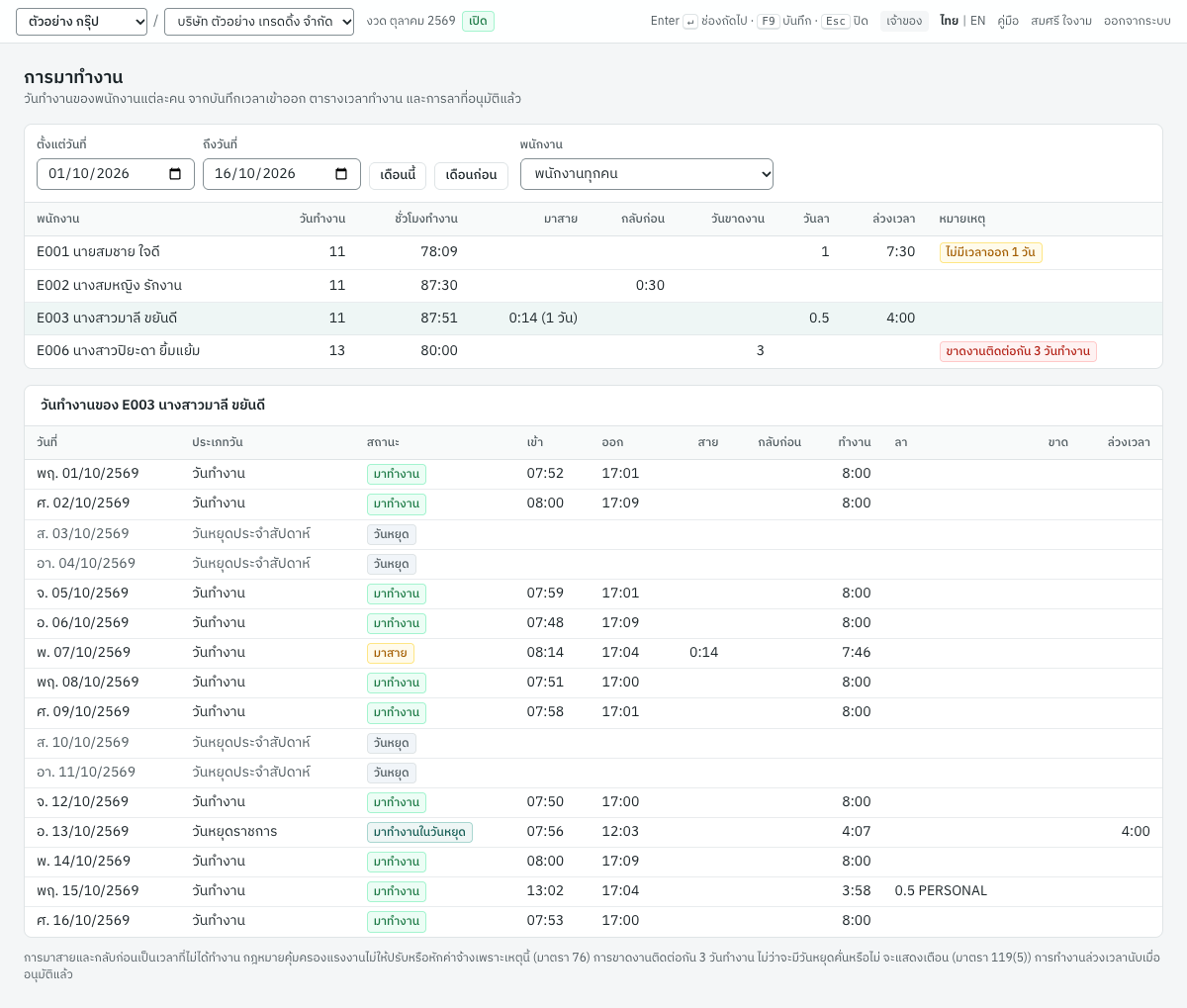Click the 7:30 overtime value for E001
The width and height of the screenshot is (1187, 1008).
click(x=900, y=252)
